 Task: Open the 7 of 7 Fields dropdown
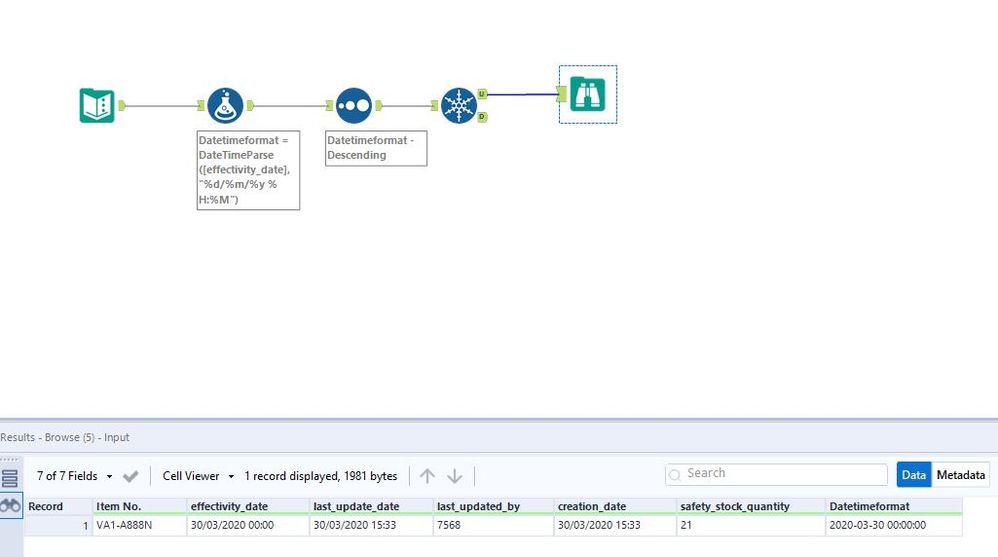74,476
